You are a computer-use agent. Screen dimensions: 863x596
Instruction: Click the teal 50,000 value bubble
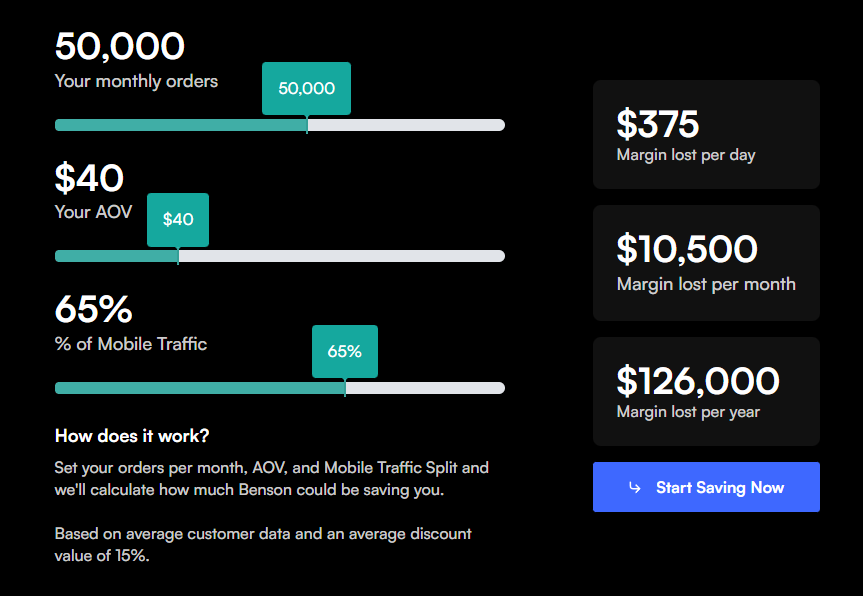[306, 88]
